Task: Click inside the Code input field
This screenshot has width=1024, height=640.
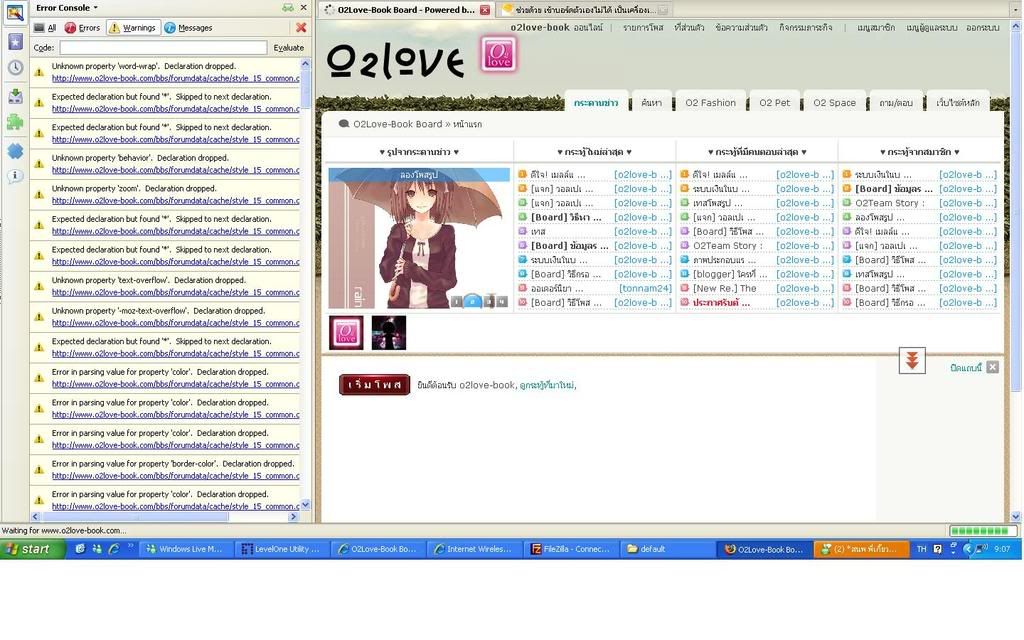Action: (163, 48)
